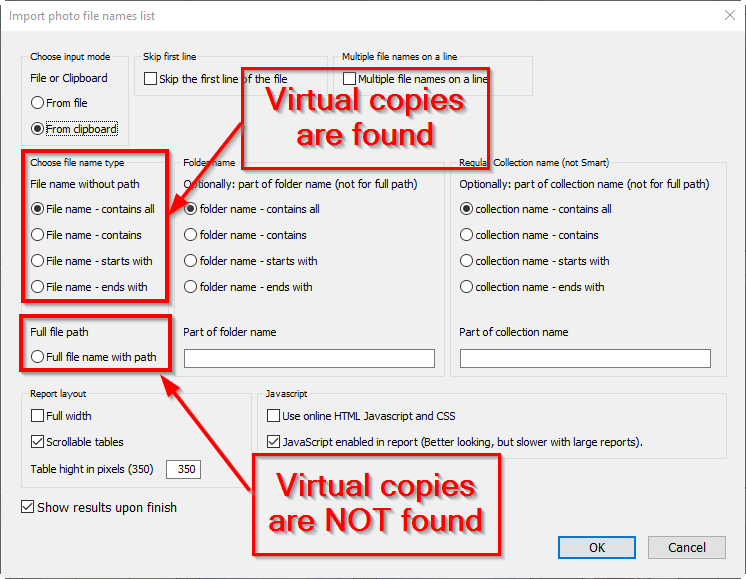
Task: Choose File name - contains option
Action: (x=38, y=235)
